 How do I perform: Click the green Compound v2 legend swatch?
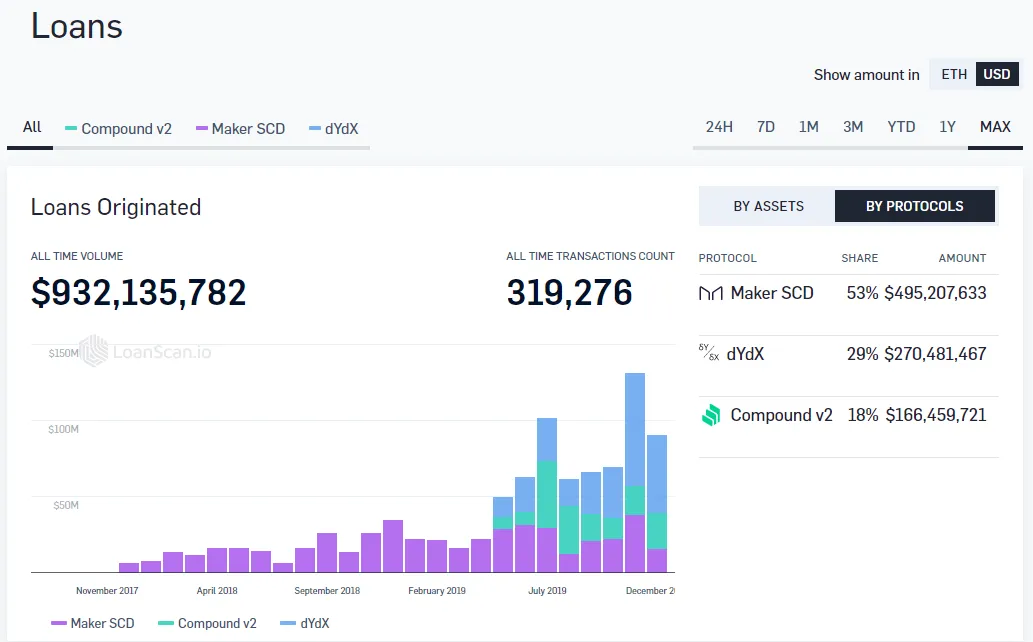click(167, 624)
